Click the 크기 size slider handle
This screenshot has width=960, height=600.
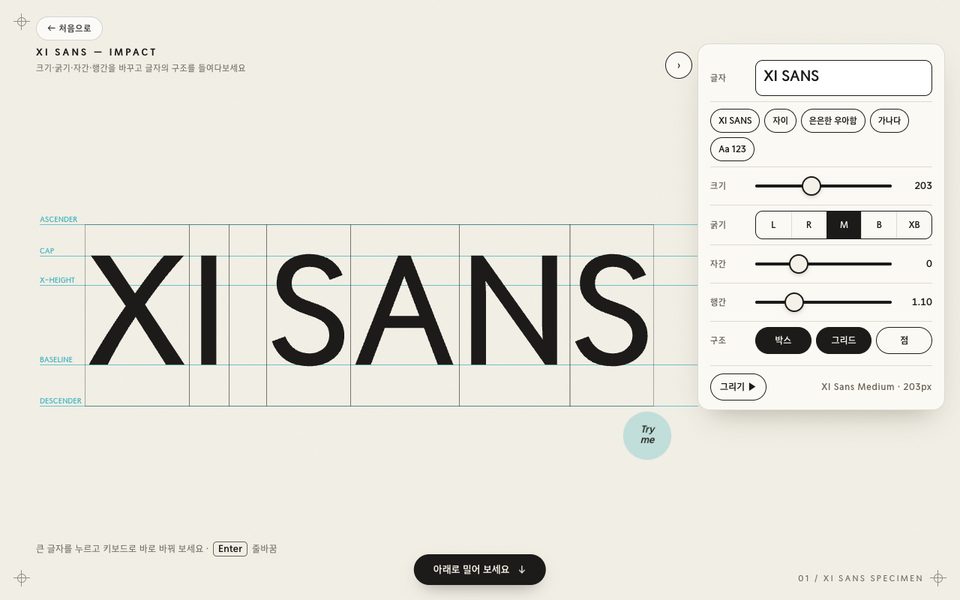(x=811, y=186)
